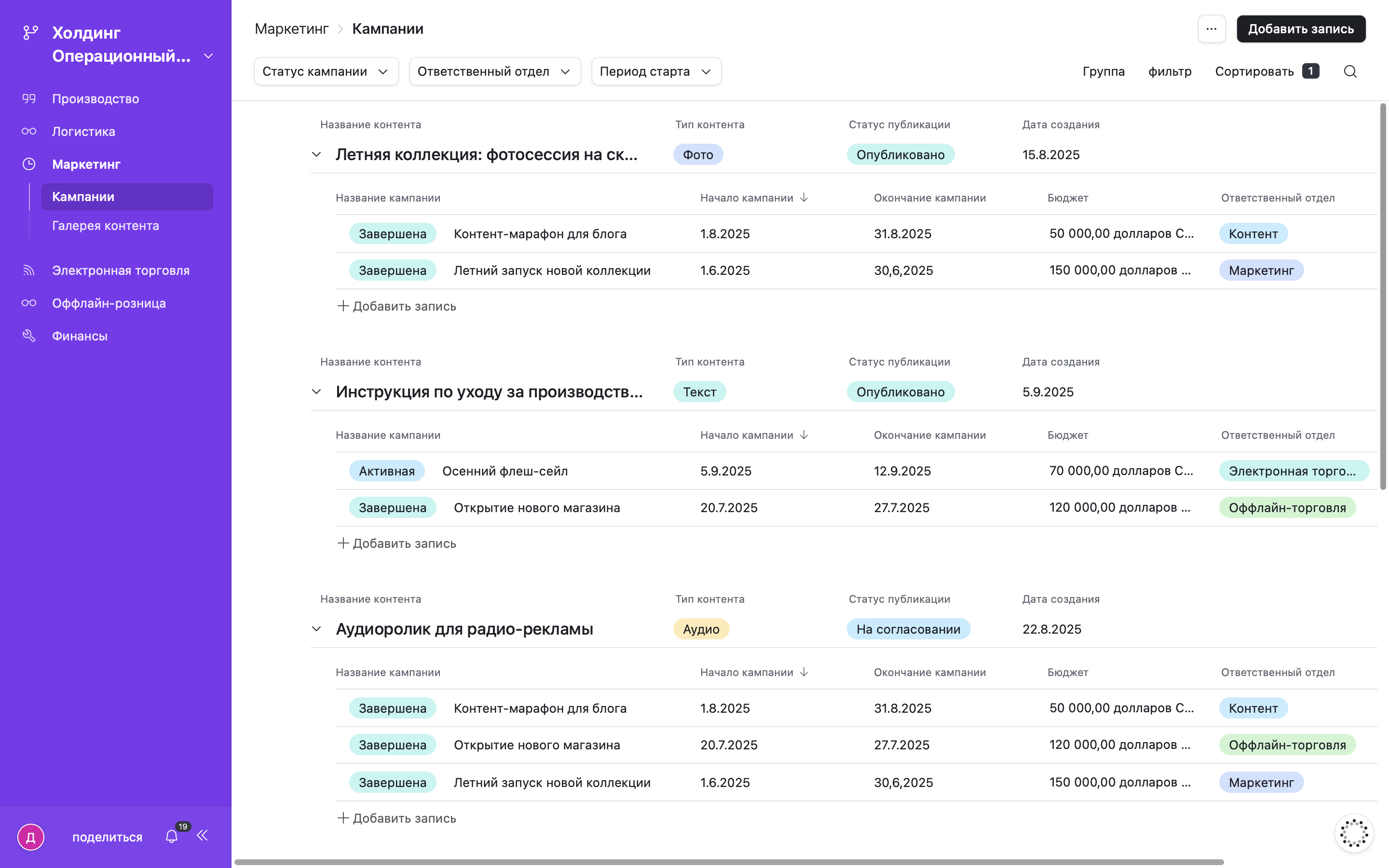
Task: Open the Ответственный отдел dropdown
Action: click(x=494, y=71)
